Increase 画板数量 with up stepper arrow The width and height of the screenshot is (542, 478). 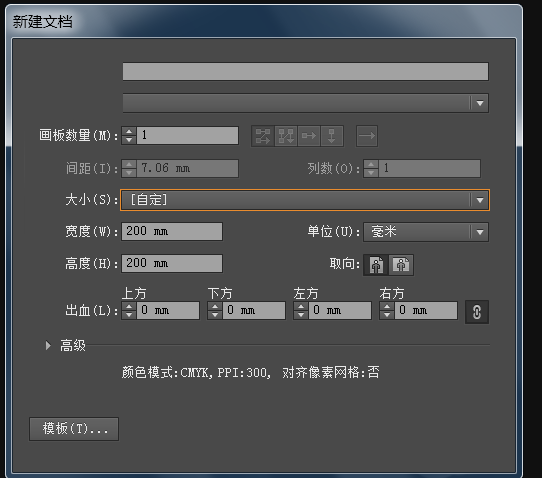[129, 131]
